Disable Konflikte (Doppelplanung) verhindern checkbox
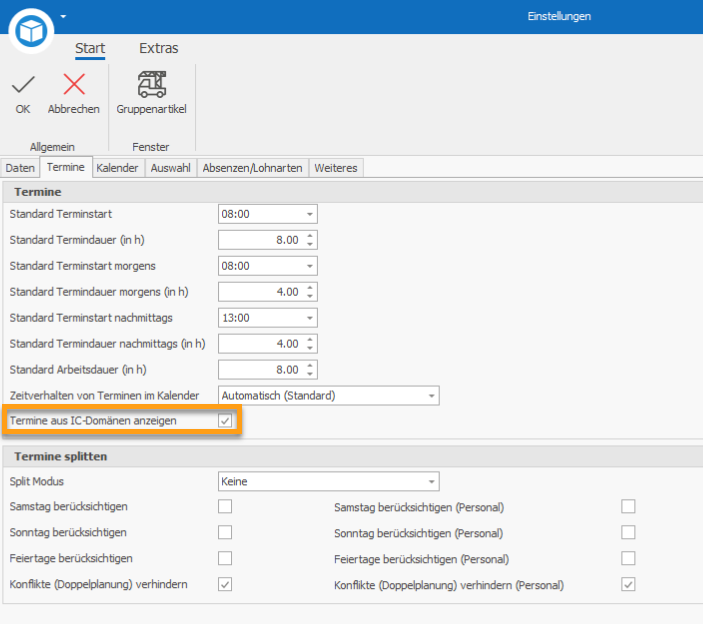This screenshot has height=624, width=703. pyautogui.click(x=225, y=584)
